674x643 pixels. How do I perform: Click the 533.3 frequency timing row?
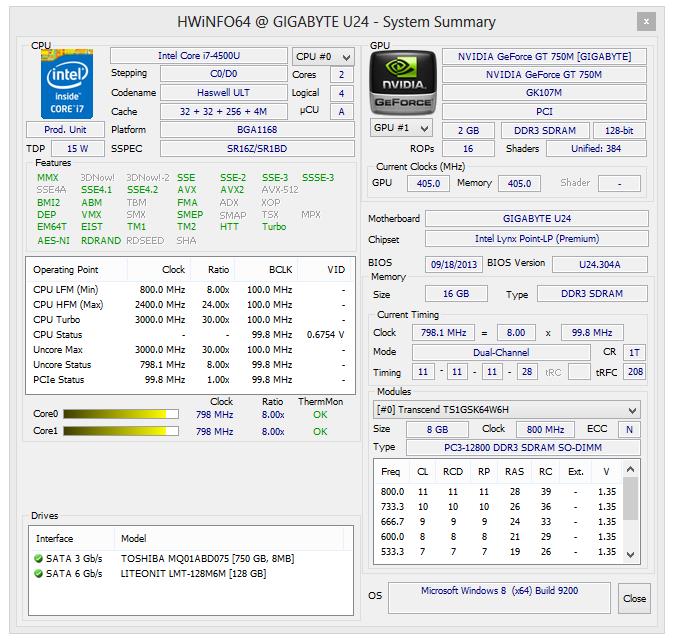coord(499,551)
